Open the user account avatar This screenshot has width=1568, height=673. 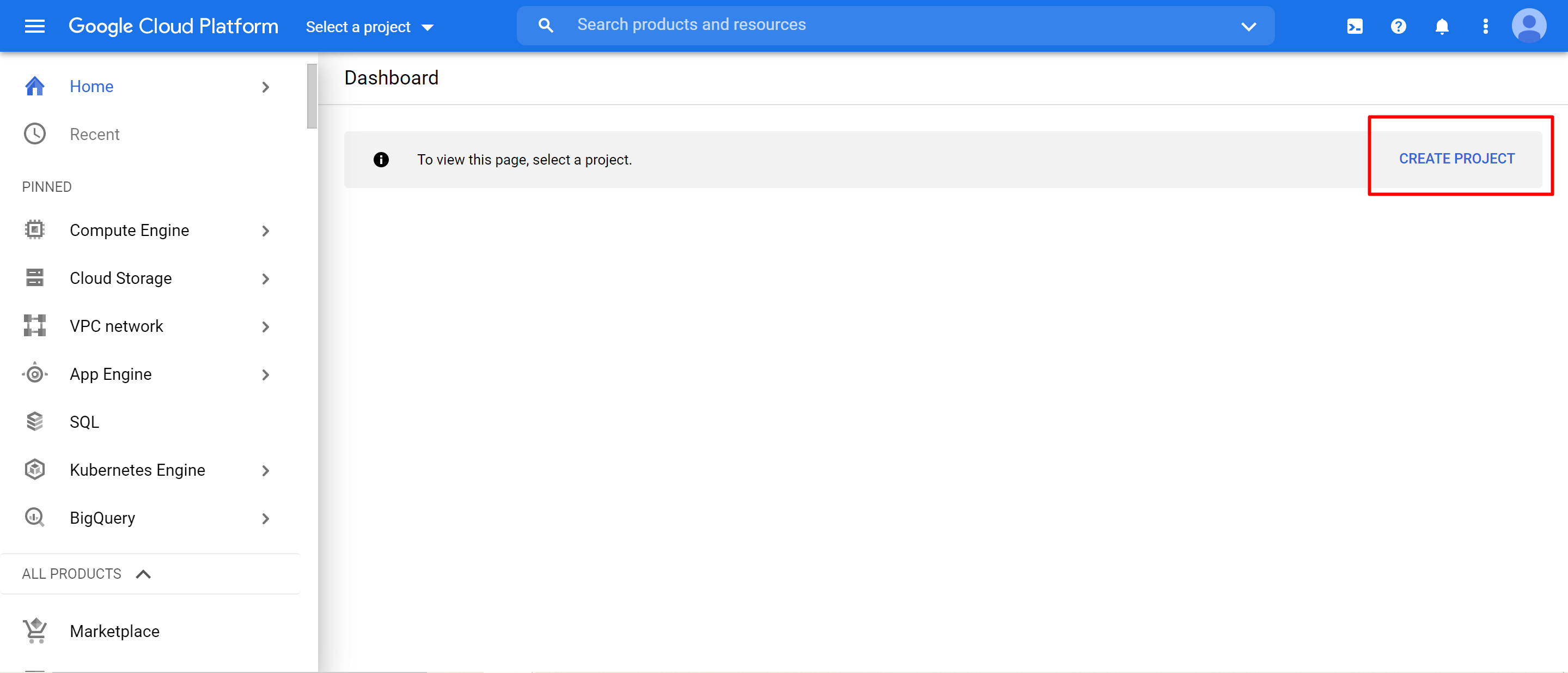[1528, 26]
